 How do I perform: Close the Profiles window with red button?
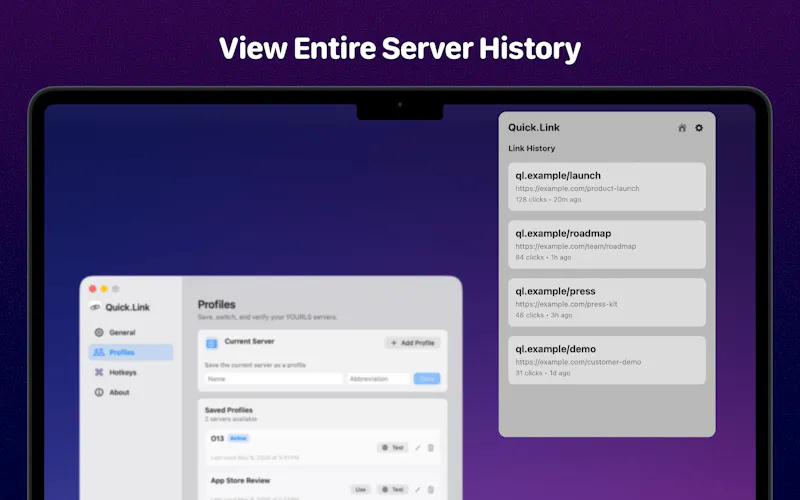click(x=92, y=289)
